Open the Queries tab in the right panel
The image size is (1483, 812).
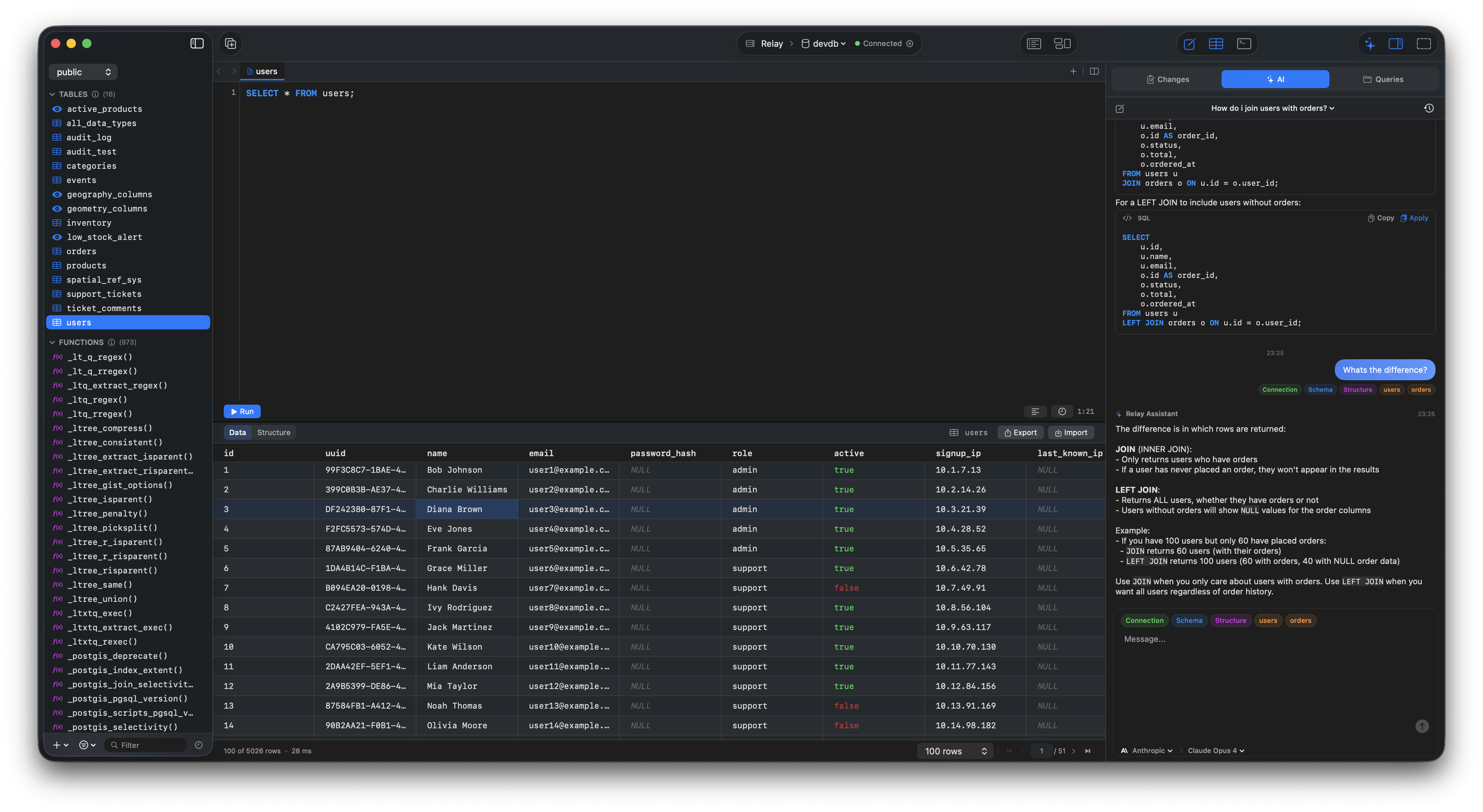point(1384,79)
